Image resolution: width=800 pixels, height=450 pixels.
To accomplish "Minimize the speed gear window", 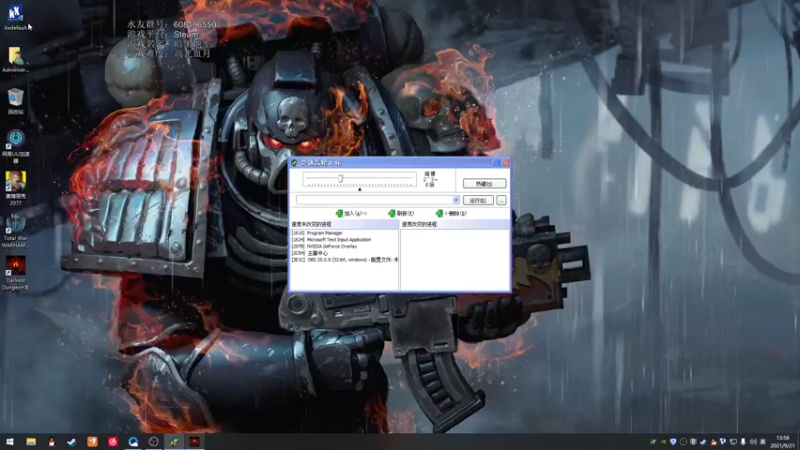I will pyautogui.click(x=496, y=163).
